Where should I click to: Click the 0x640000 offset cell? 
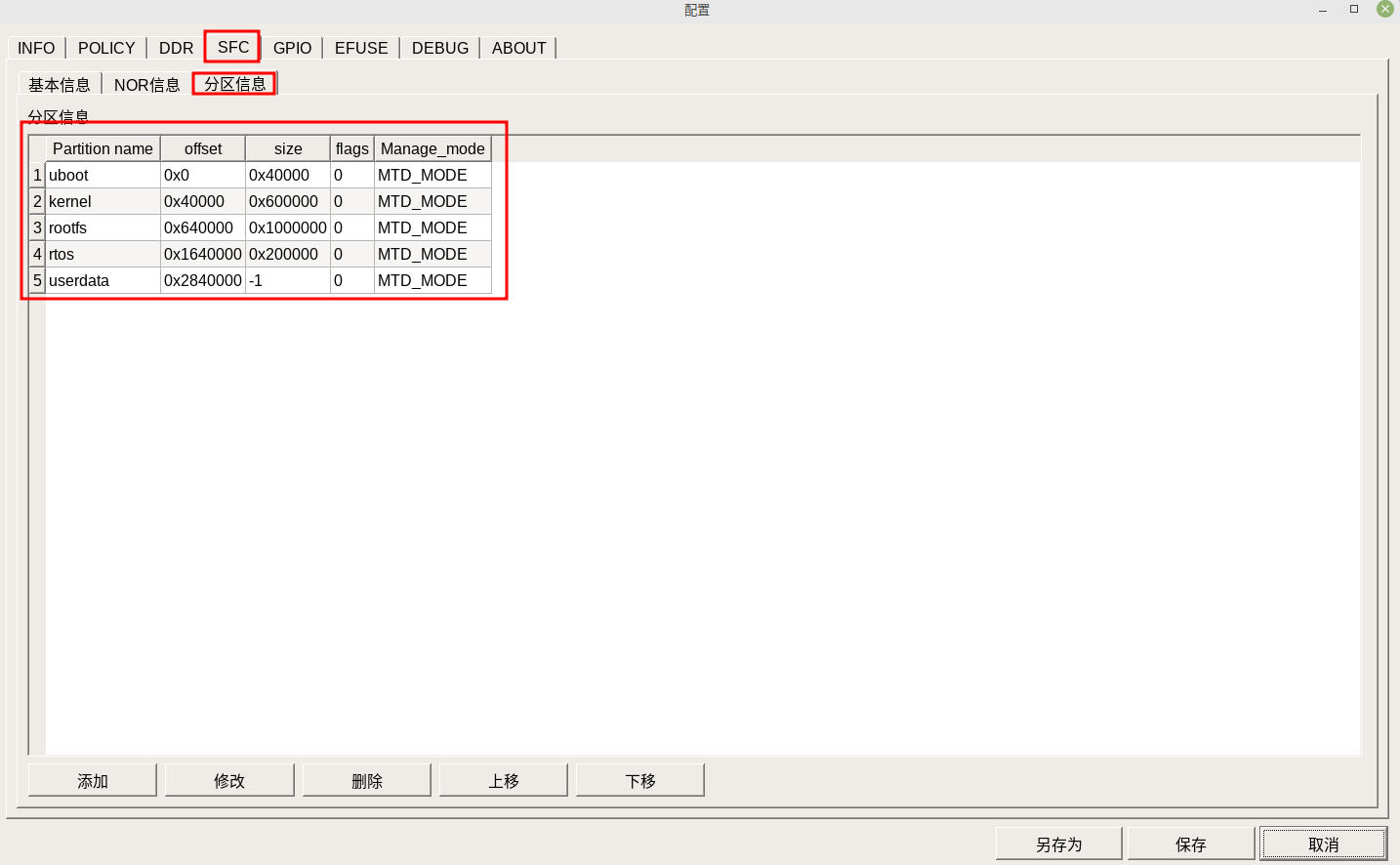pyautogui.click(x=203, y=227)
